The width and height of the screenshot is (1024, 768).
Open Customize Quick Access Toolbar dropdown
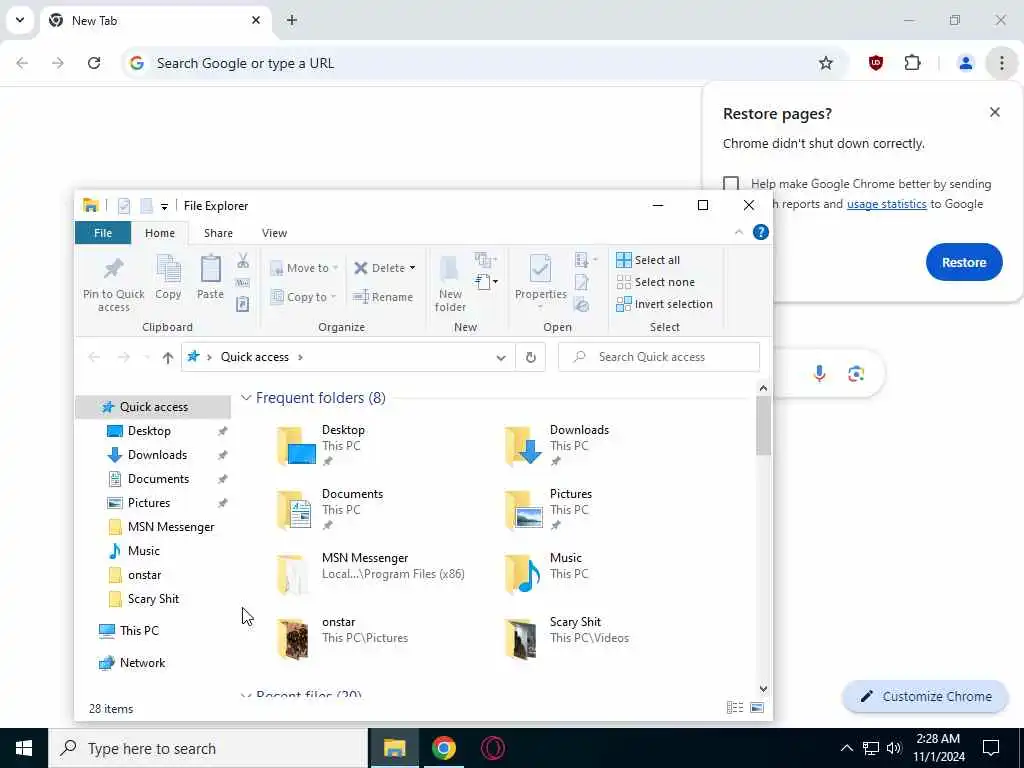(165, 206)
